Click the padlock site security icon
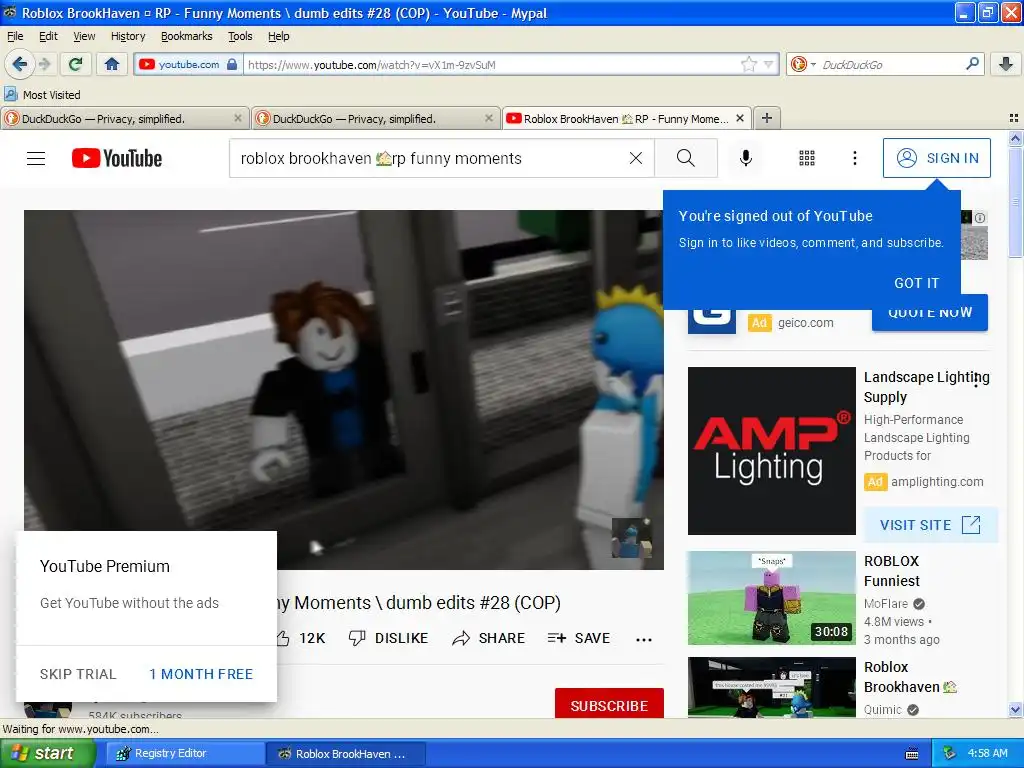This screenshot has width=1024, height=768. pyautogui.click(x=232, y=65)
